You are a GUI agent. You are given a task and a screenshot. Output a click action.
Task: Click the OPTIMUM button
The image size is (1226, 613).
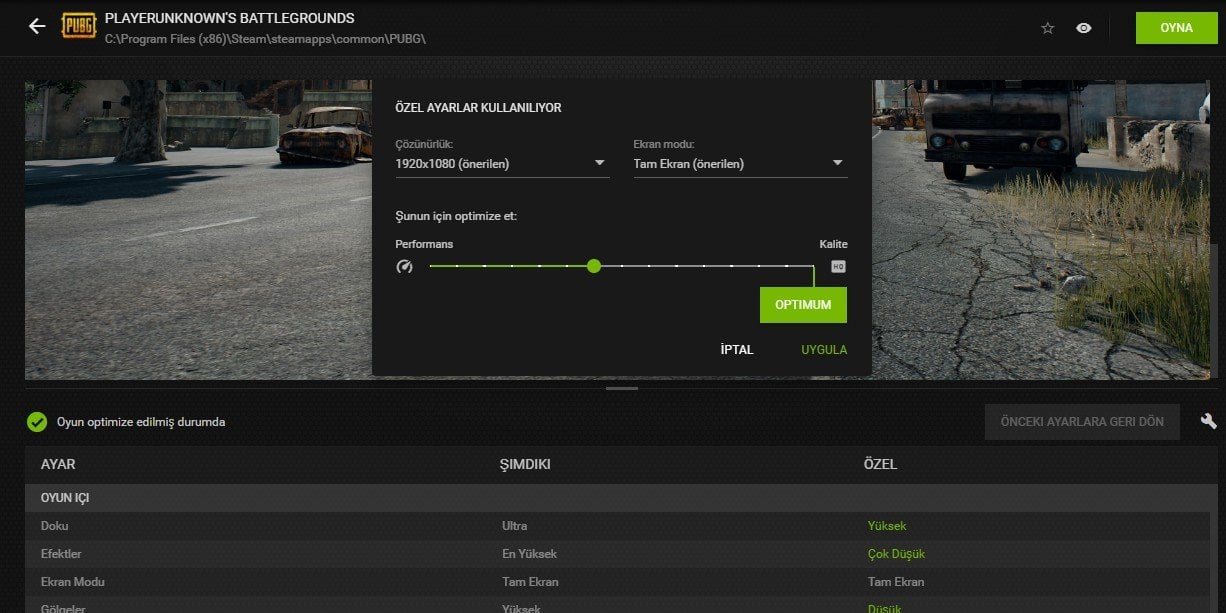coord(803,305)
